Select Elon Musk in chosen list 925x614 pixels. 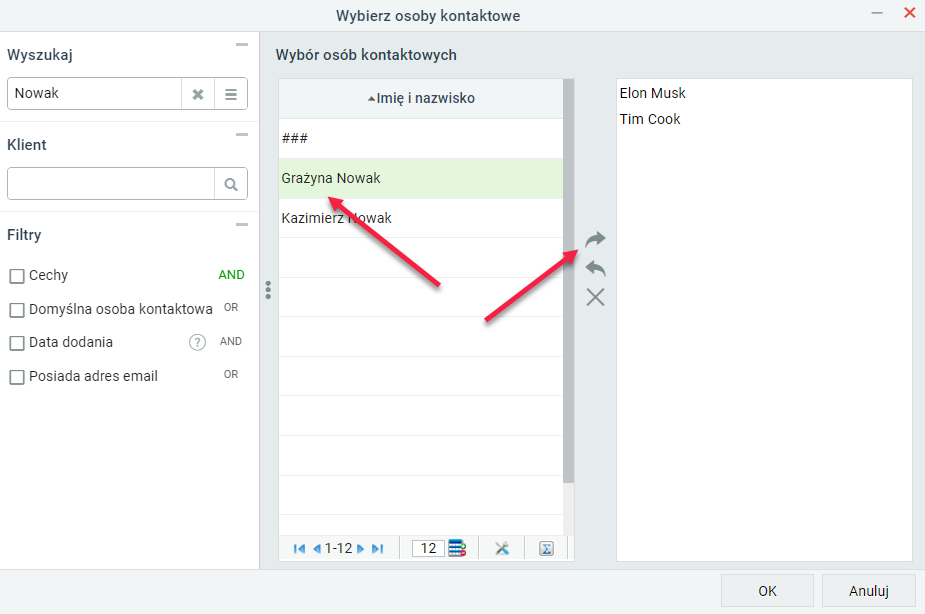click(x=652, y=93)
